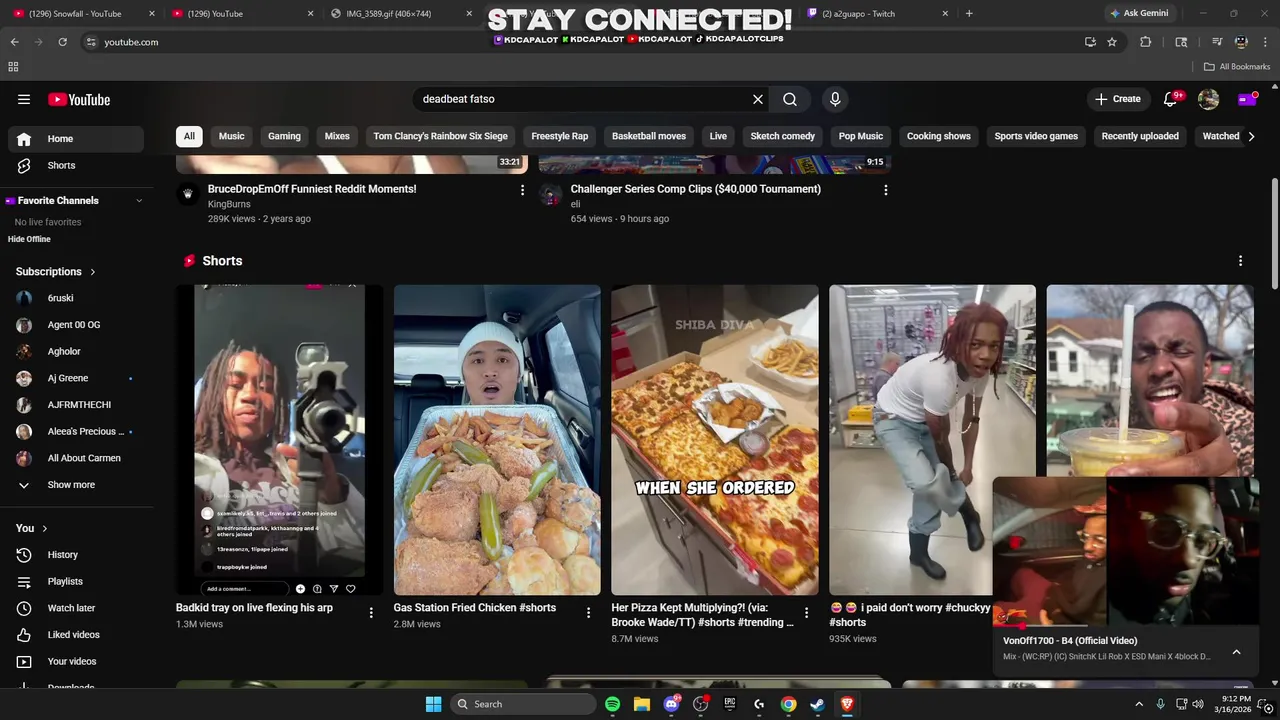Select the Freestyle Rap chip
The height and width of the screenshot is (720, 1280).
tap(560, 136)
